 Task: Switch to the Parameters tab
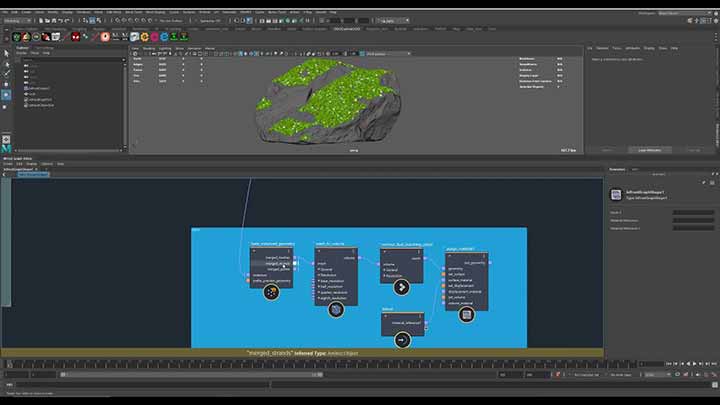617,169
